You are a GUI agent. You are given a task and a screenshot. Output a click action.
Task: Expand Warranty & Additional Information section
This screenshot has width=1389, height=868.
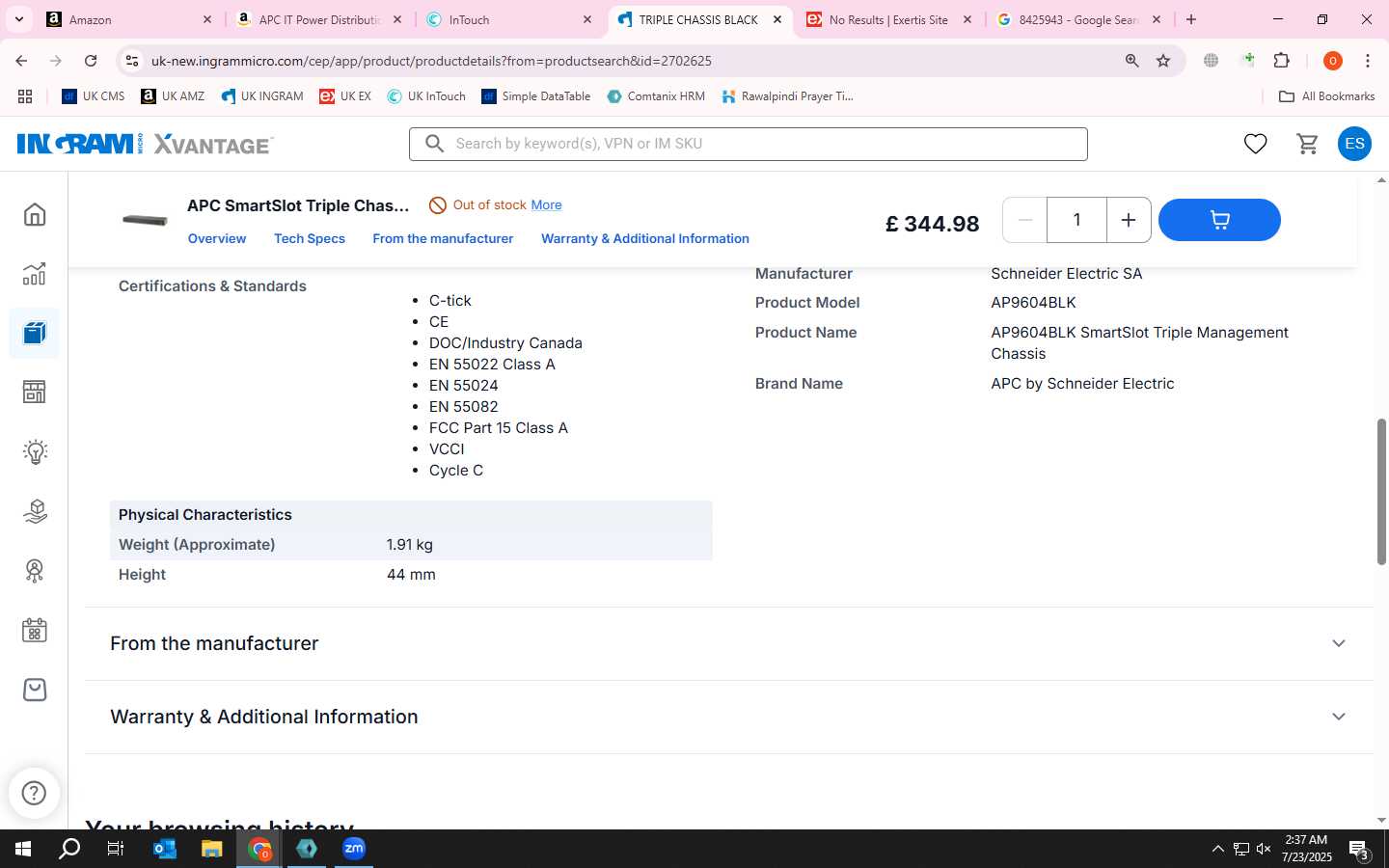(728, 717)
